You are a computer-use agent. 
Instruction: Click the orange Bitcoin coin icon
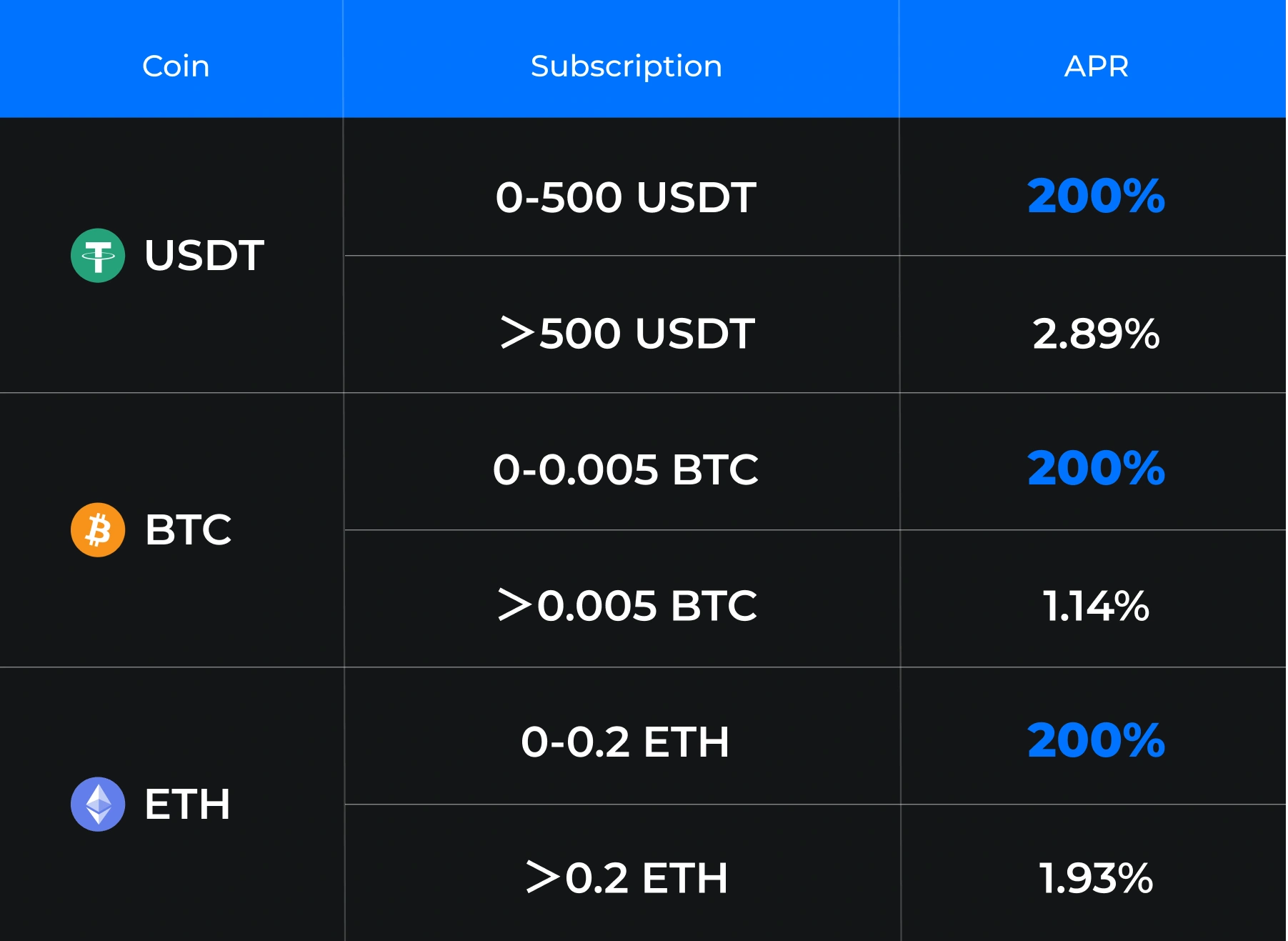point(98,530)
